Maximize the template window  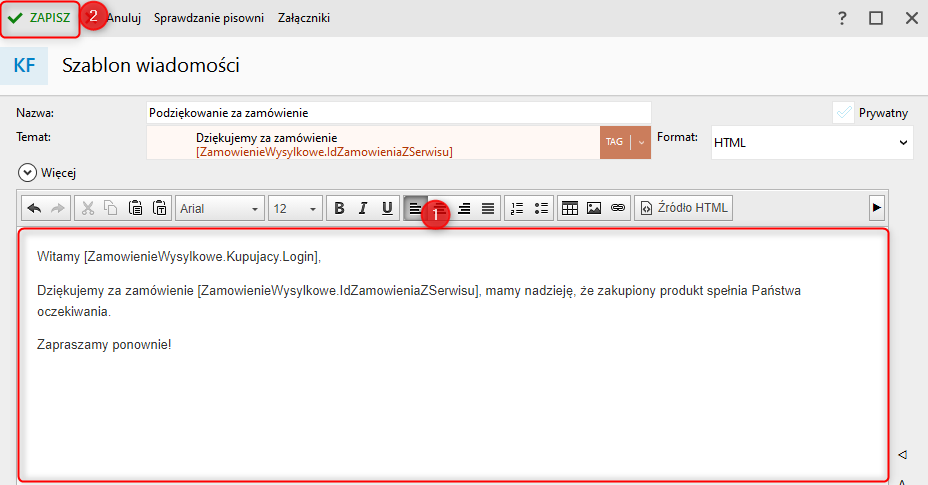click(x=876, y=18)
